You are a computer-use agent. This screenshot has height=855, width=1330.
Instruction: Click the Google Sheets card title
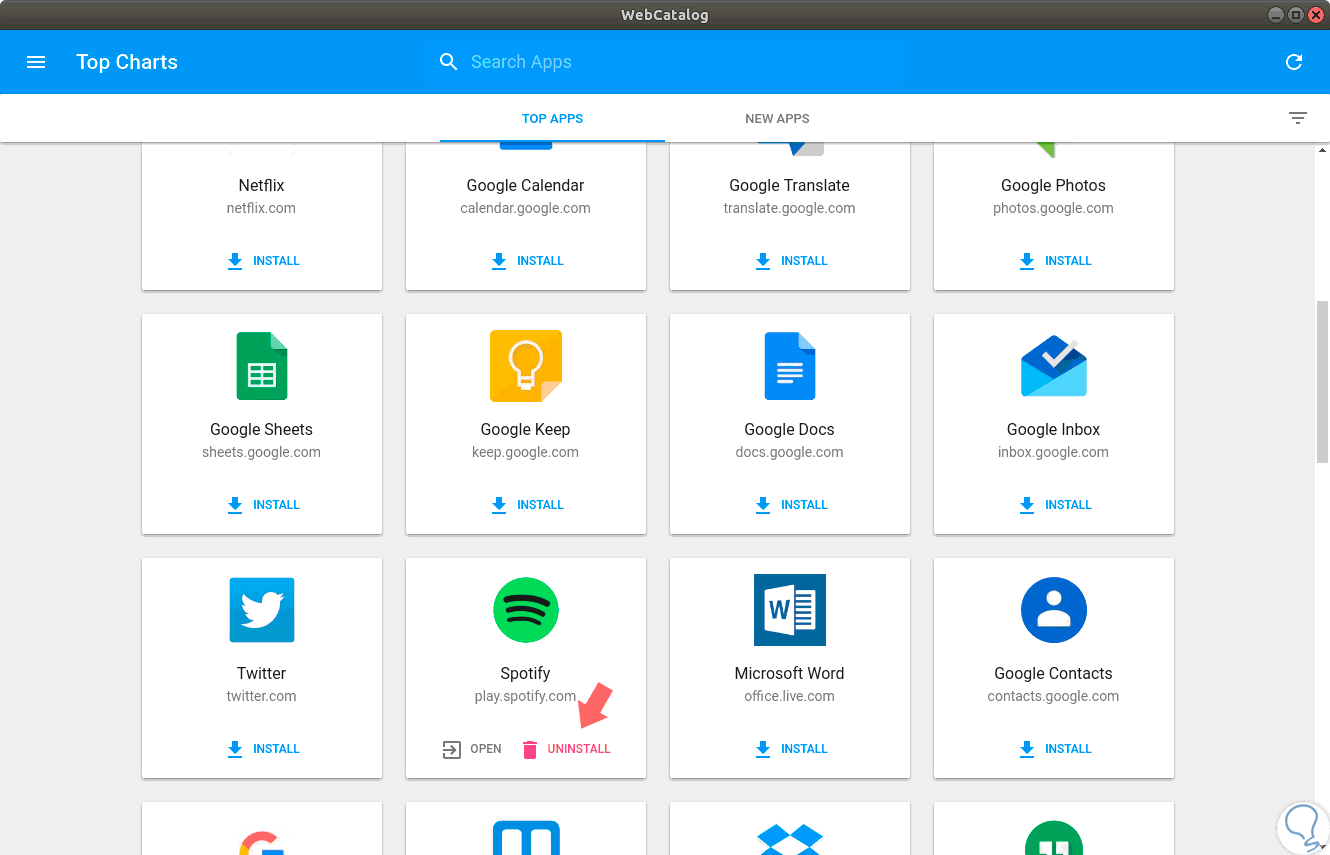262,429
